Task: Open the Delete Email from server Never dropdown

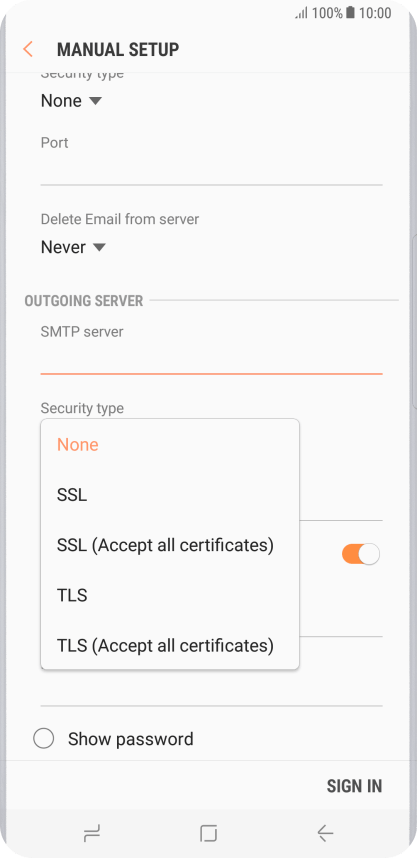Action: [x=73, y=247]
